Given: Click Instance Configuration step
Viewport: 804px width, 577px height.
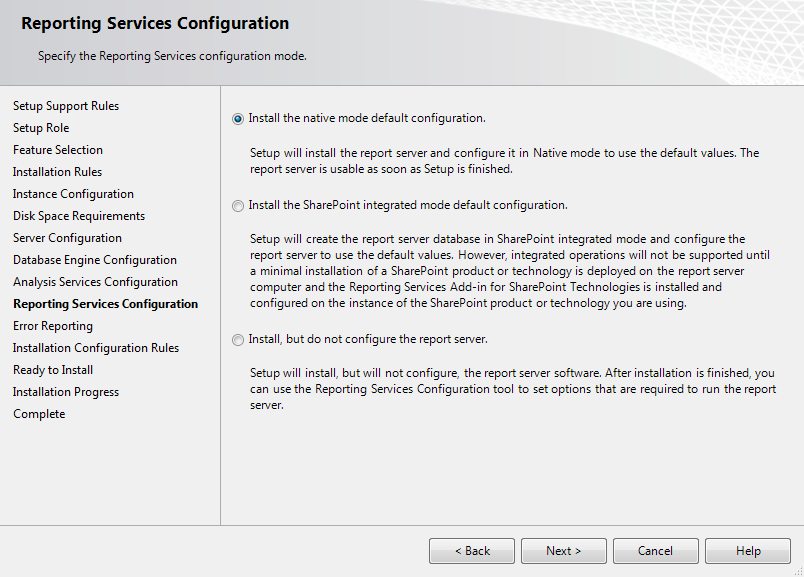Looking at the screenshot, I should pos(73,194).
